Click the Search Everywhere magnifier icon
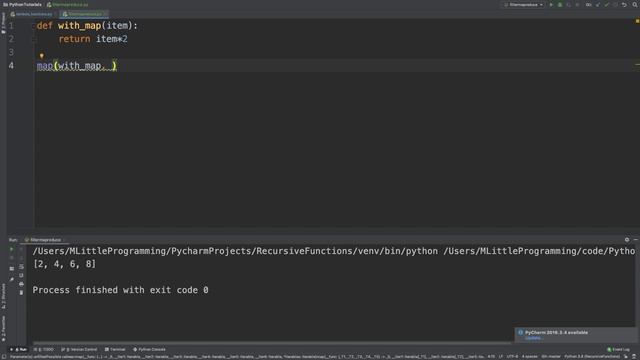The width and height of the screenshot is (640, 360). tap(635, 4)
